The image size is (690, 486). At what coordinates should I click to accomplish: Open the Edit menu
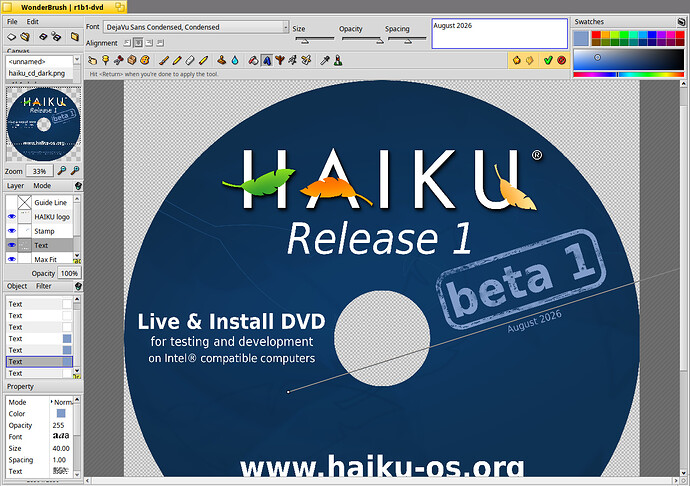33,22
